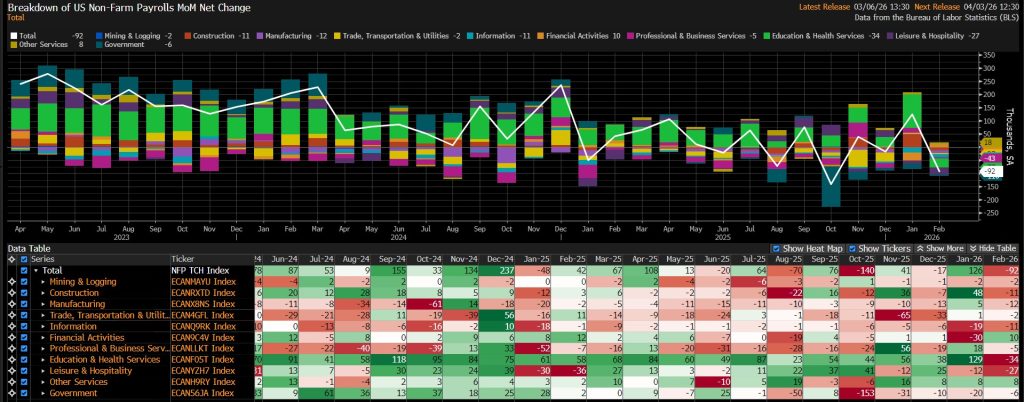Screen dimensions: 1024x402
Task: Uncheck the Show Tickers option
Action: tap(852, 248)
